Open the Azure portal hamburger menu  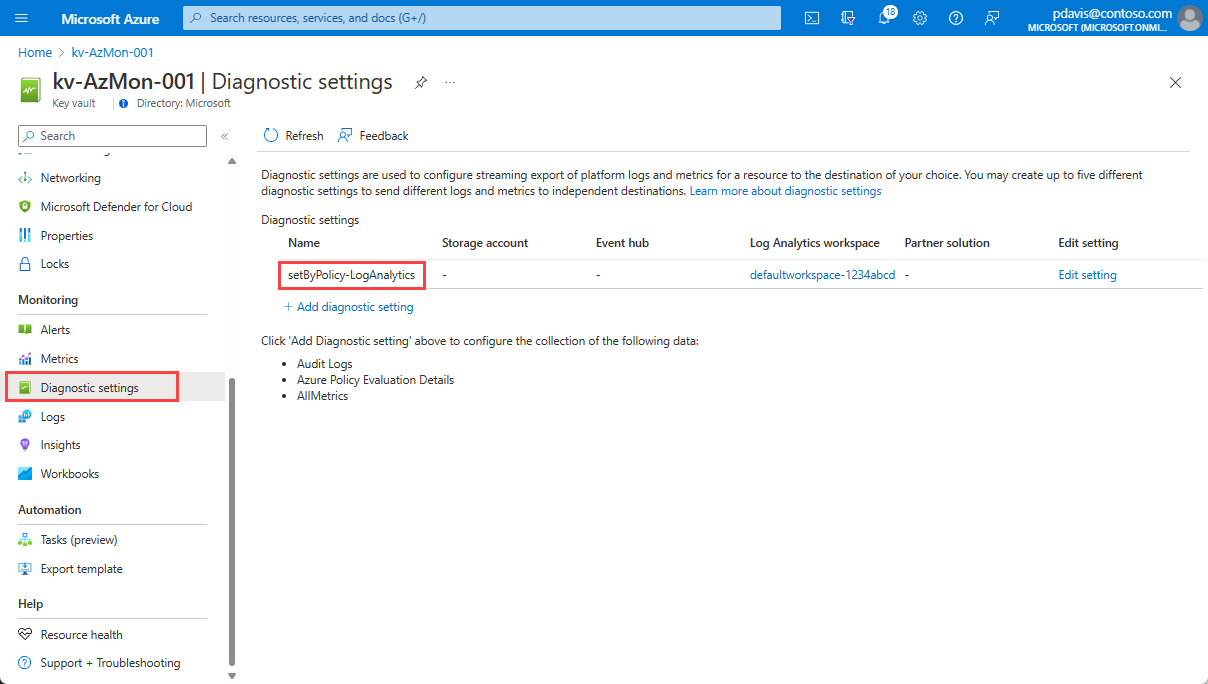(22, 18)
